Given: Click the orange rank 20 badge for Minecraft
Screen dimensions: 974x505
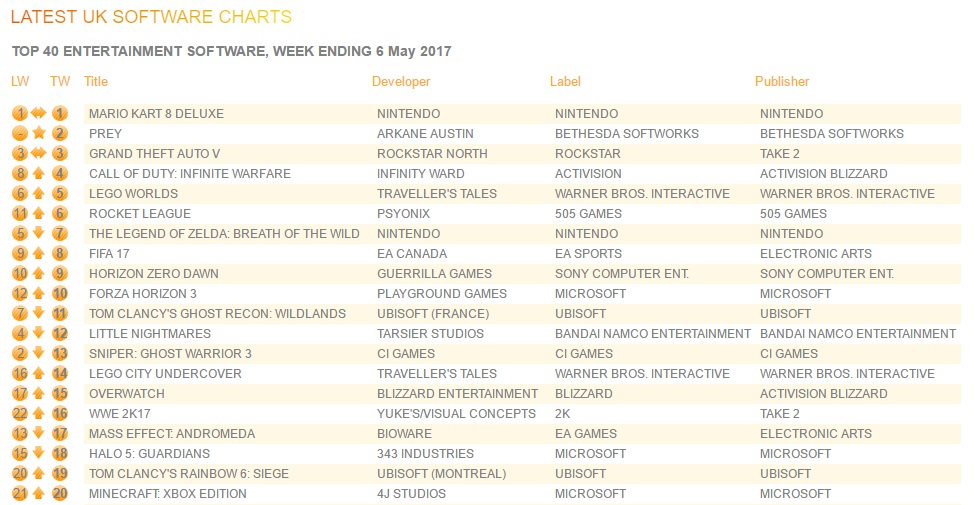Looking at the screenshot, I should click(x=60, y=494).
